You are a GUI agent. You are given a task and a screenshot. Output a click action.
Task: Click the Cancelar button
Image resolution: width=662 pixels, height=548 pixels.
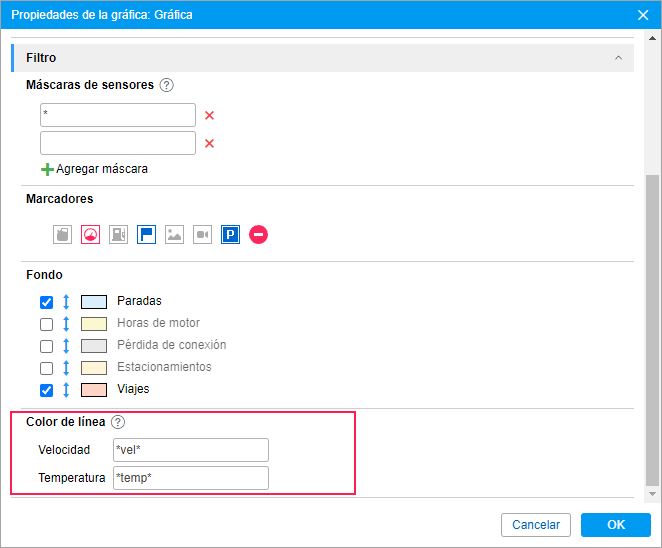(x=536, y=525)
